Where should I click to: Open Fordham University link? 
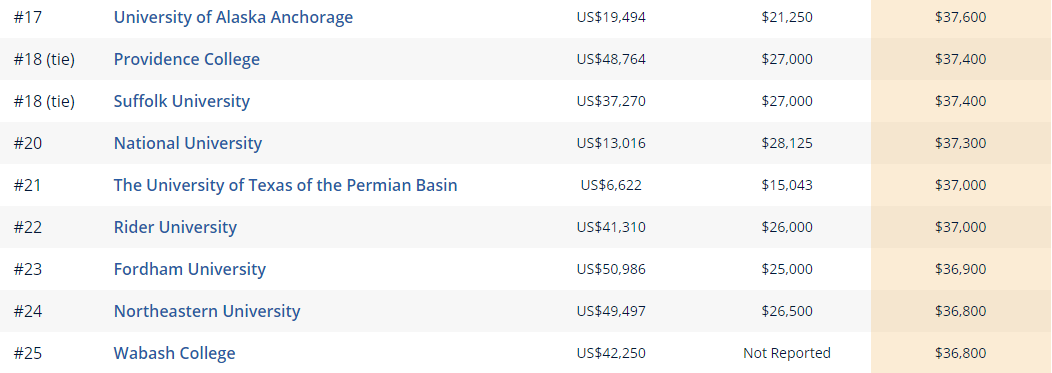tap(189, 269)
